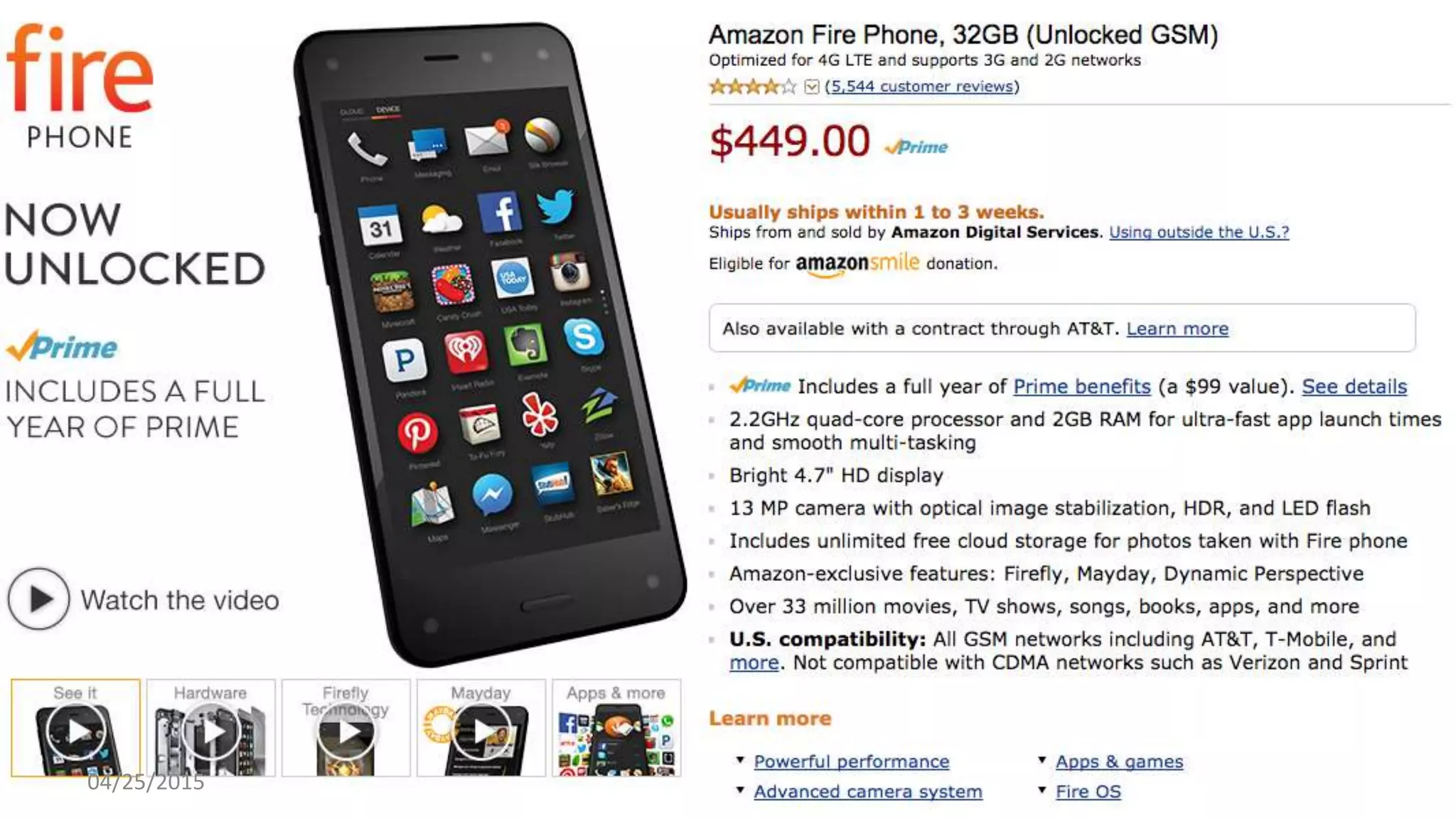
Task: Click the Pandora P icon on phone
Action: pos(404,360)
